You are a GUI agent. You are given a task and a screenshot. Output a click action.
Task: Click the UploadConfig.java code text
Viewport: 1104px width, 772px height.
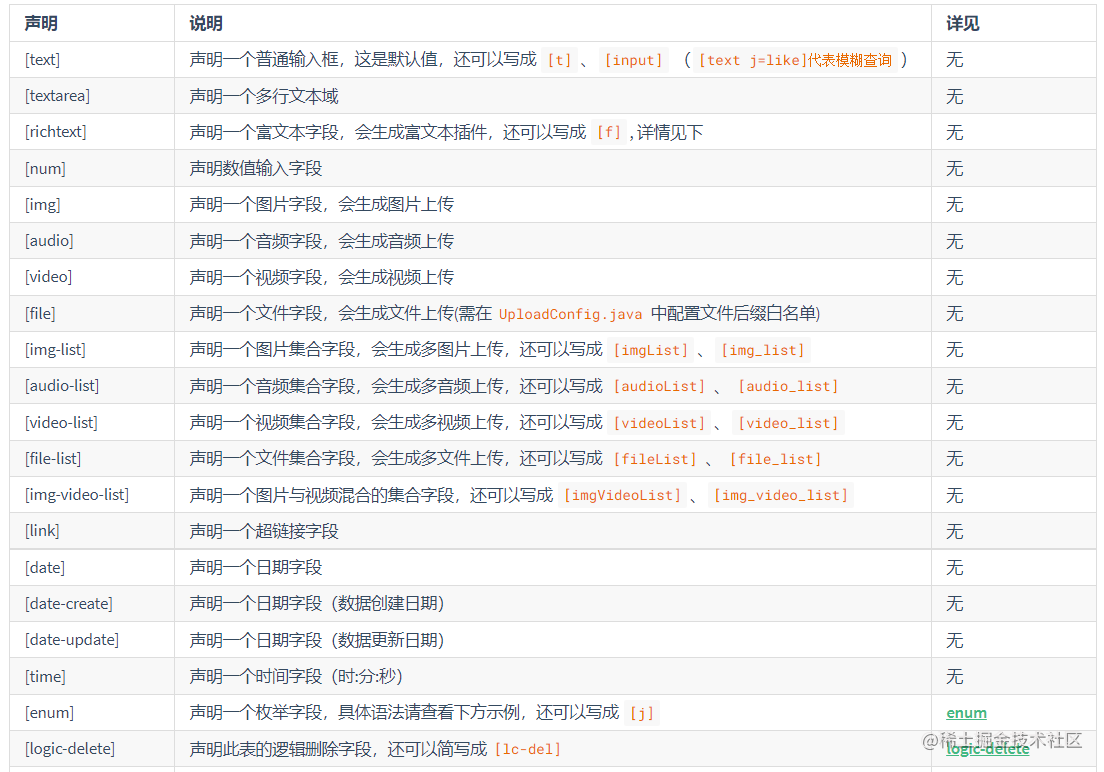pyautogui.click(x=570, y=314)
